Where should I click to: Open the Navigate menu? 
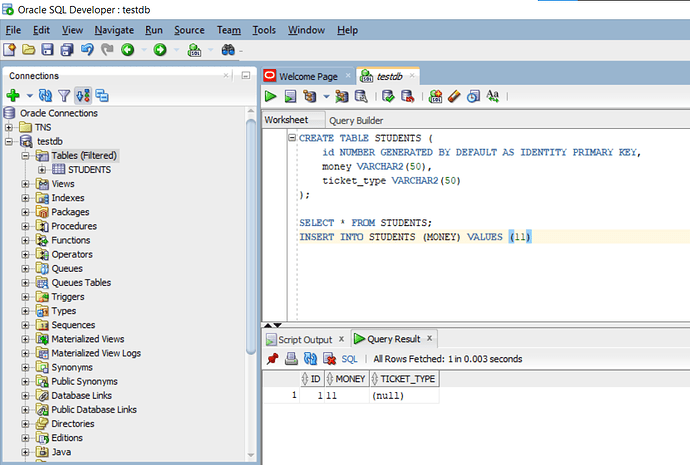(114, 30)
